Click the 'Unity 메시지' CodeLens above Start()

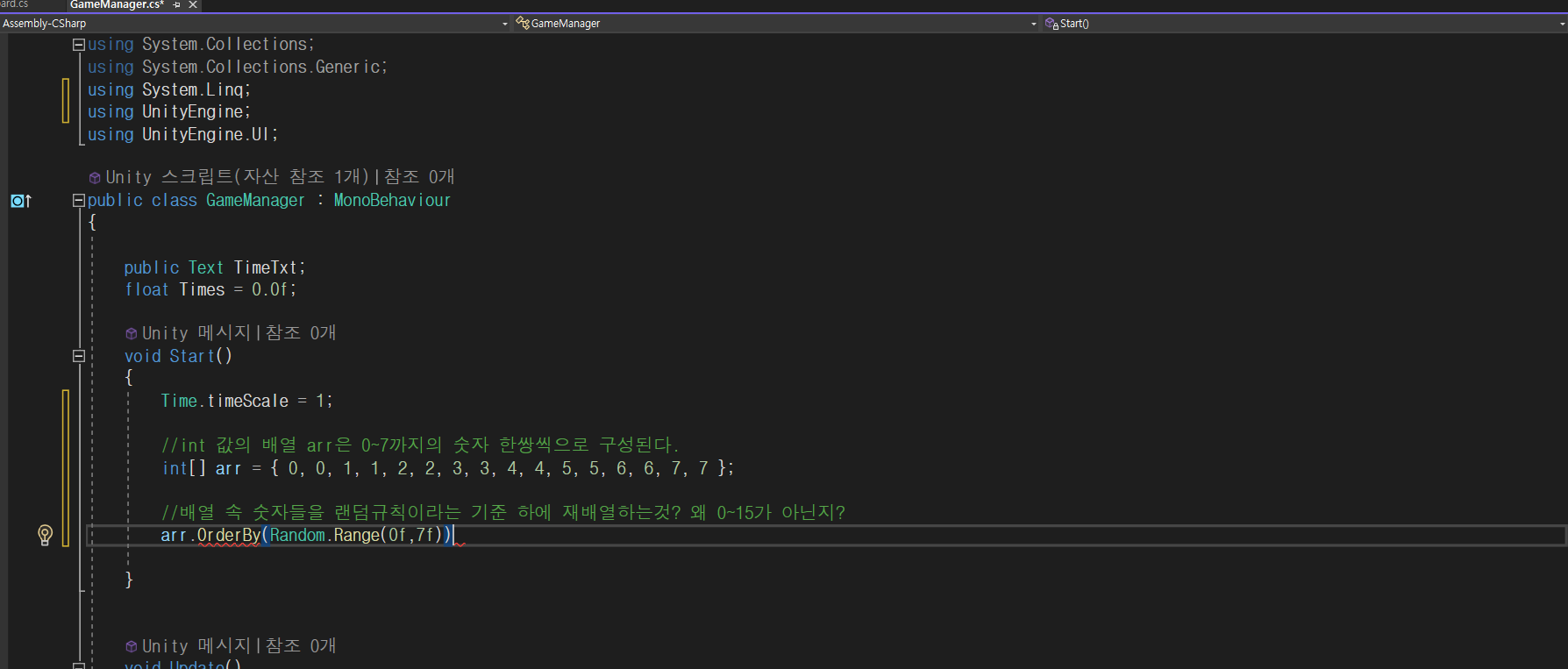pyautogui.click(x=196, y=333)
